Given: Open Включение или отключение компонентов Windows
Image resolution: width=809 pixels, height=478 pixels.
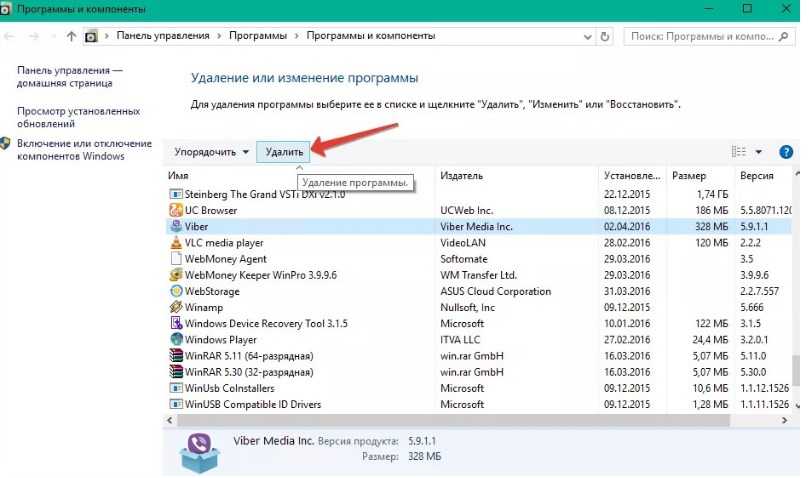Looking at the screenshot, I should coord(84,150).
